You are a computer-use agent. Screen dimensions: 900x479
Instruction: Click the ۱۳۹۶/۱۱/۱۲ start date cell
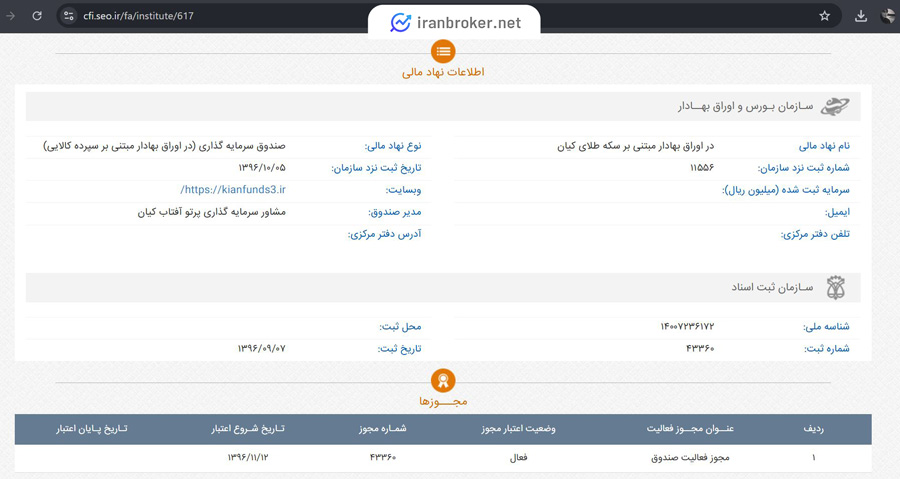tap(248, 458)
